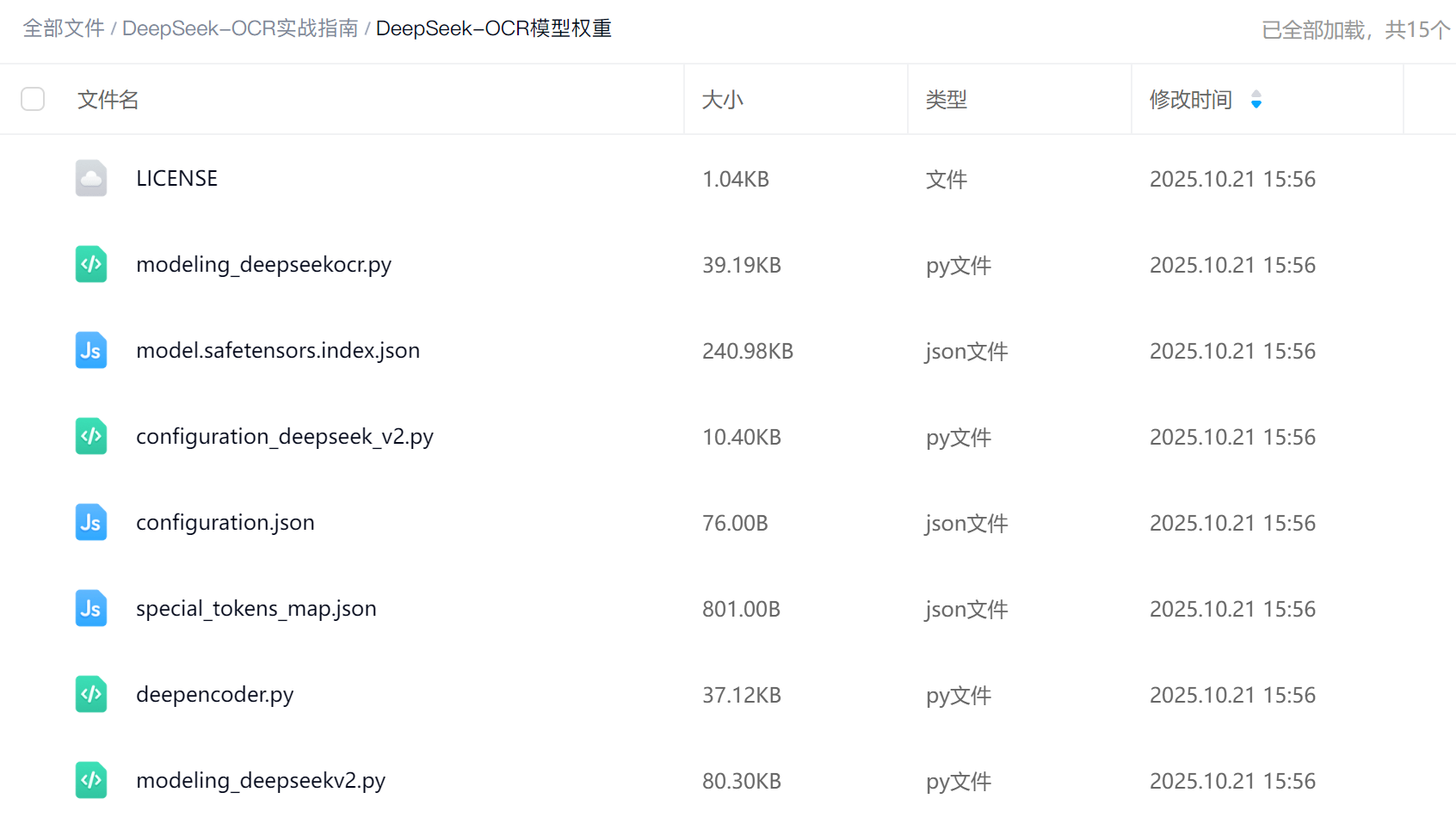Click py文件 type for modeling_deepseekv2.py
Image resolution: width=1456 pixels, height=817 pixels.
pos(959,781)
